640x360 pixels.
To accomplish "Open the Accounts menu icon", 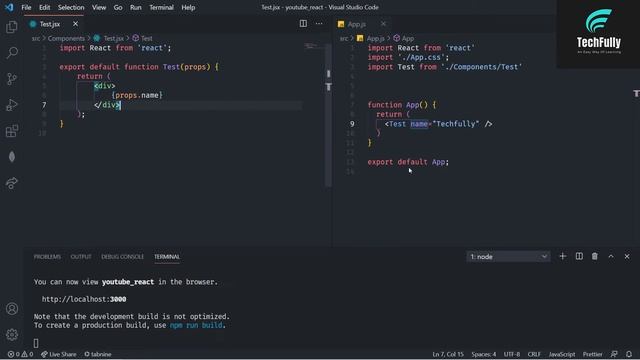I will pos(12,309).
